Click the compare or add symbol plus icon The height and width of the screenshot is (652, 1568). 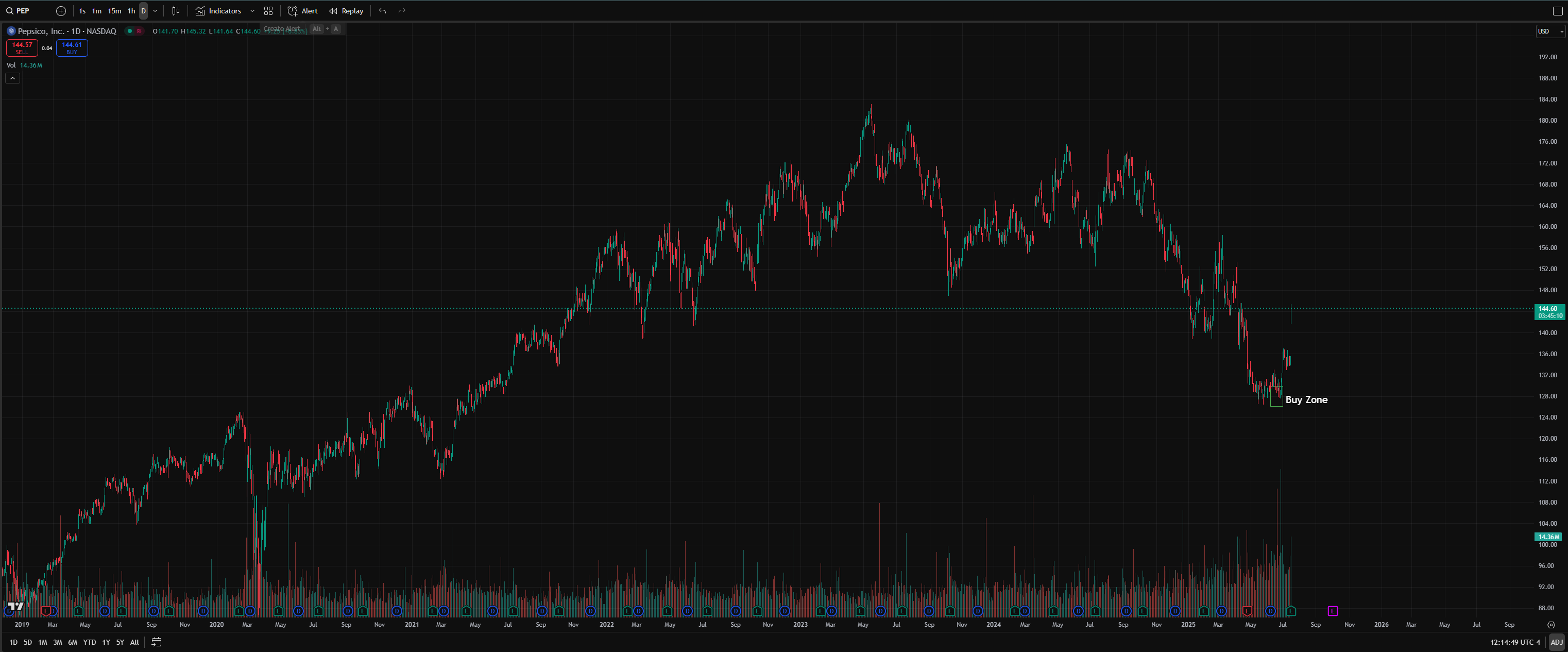(x=61, y=11)
